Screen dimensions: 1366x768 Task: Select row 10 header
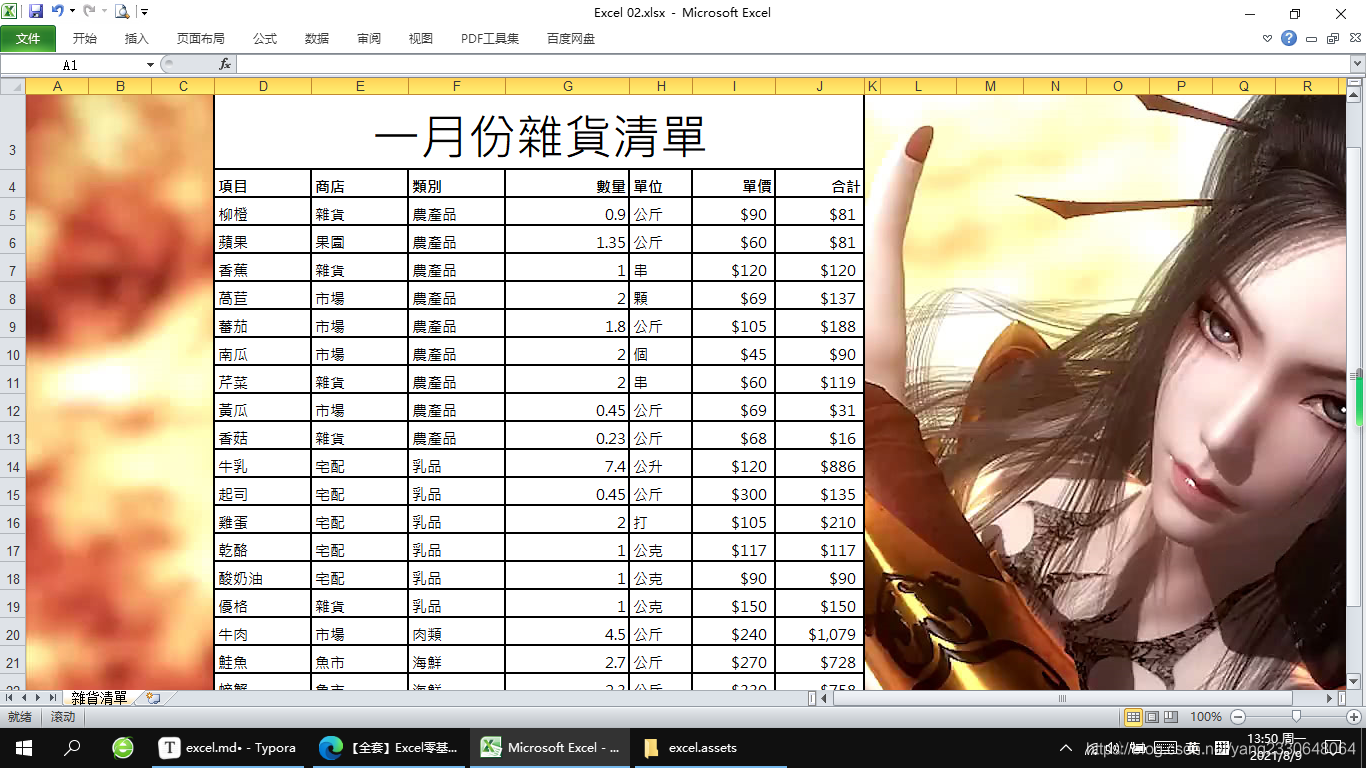point(13,355)
